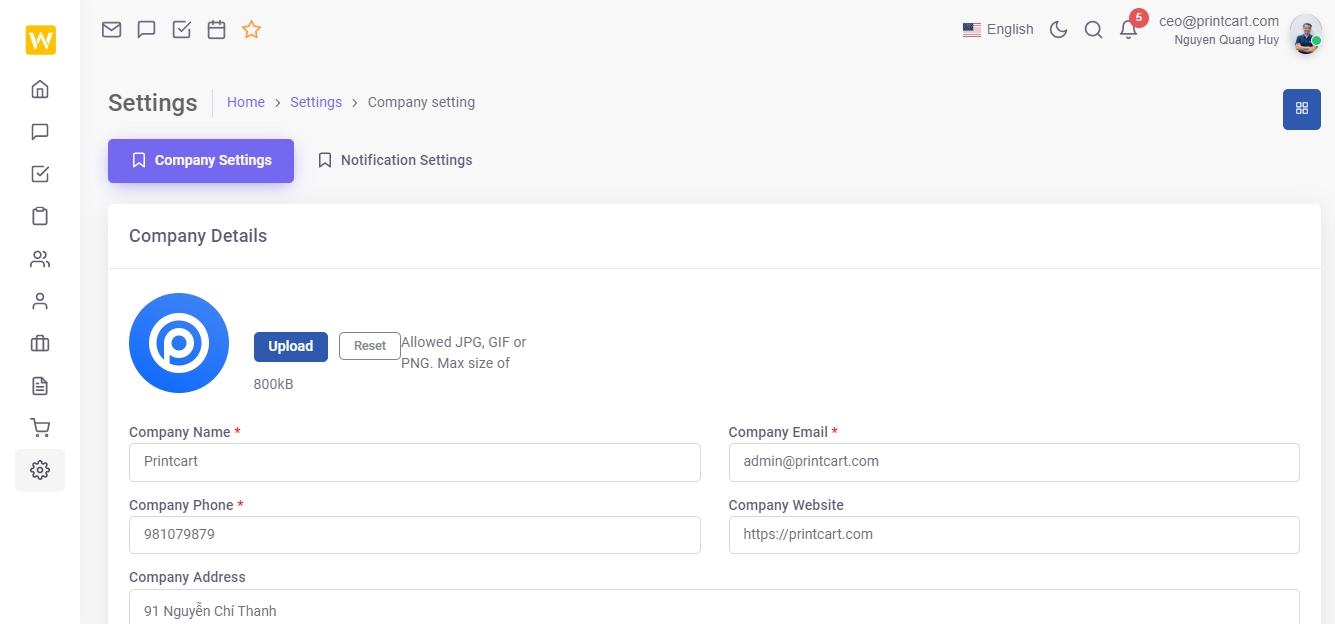Open the settings gear sidebar icon
Viewport: 1335px width, 624px height.
[40, 470]
